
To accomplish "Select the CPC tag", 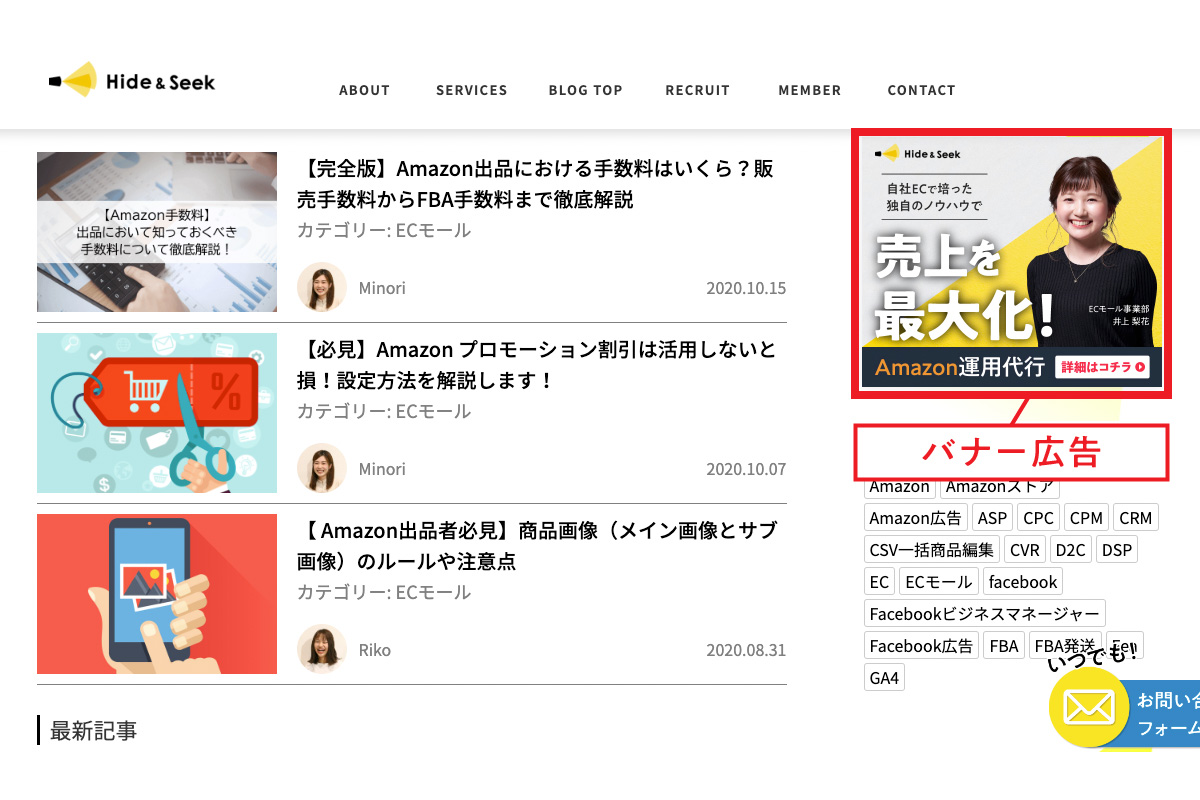I will pyautogui.click(x=1038, y=518).
